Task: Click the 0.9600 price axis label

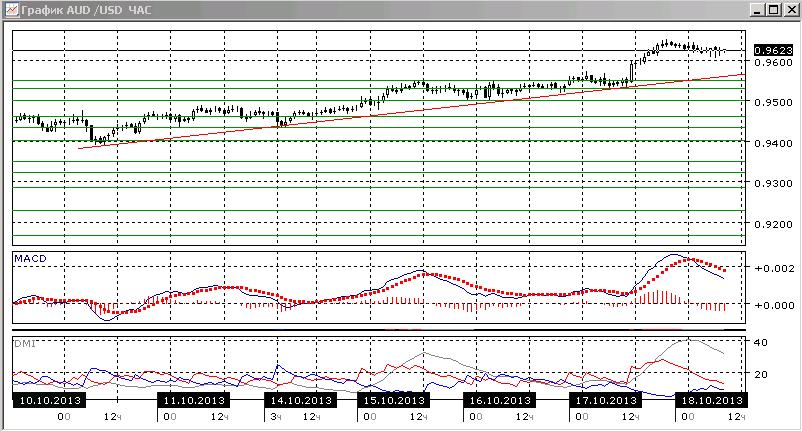Action: [773, 62]
